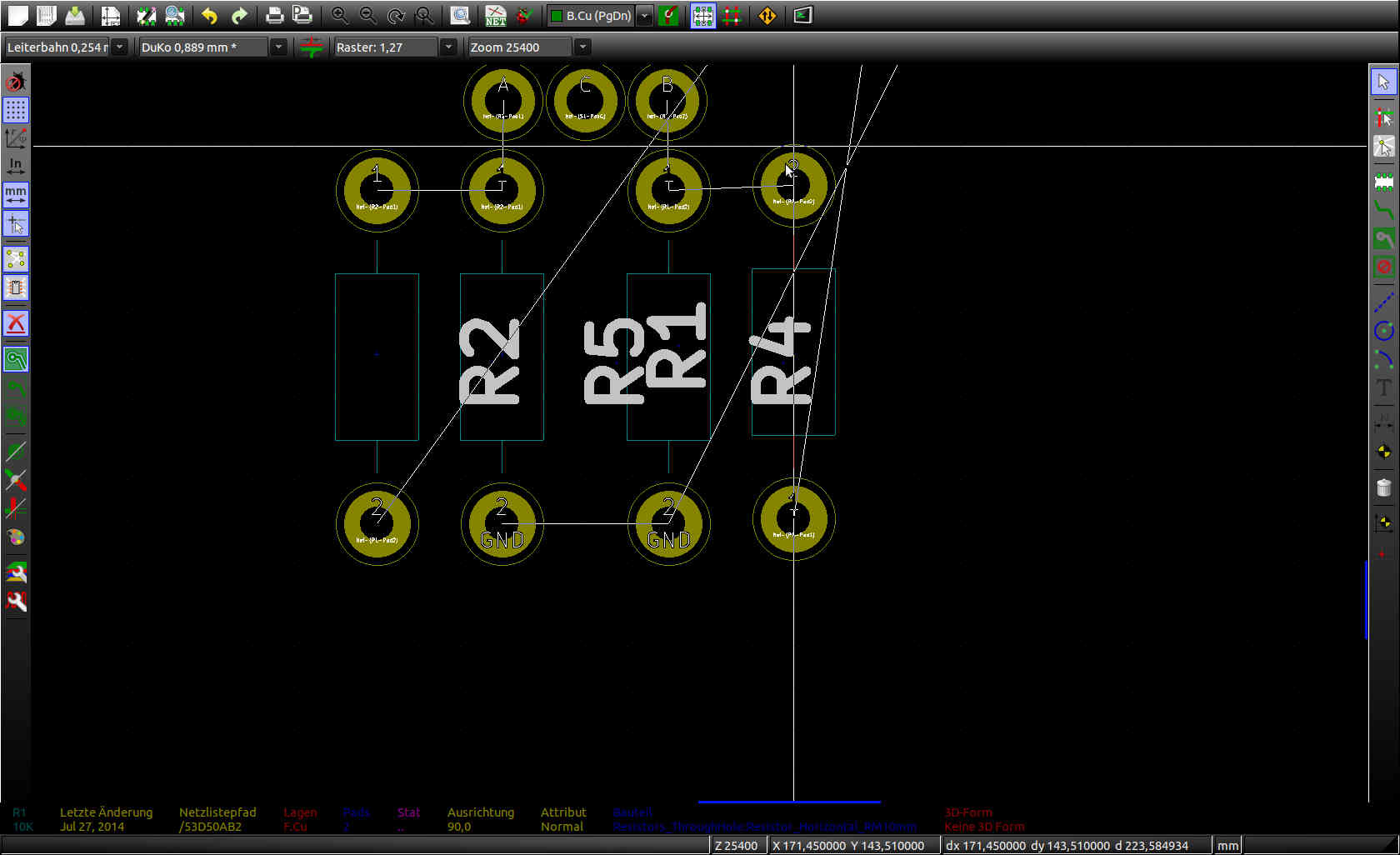Viewport: 1400px width, 855px height.
Task: Toggle tracks sketch mode
Action: tap(16, 508)
